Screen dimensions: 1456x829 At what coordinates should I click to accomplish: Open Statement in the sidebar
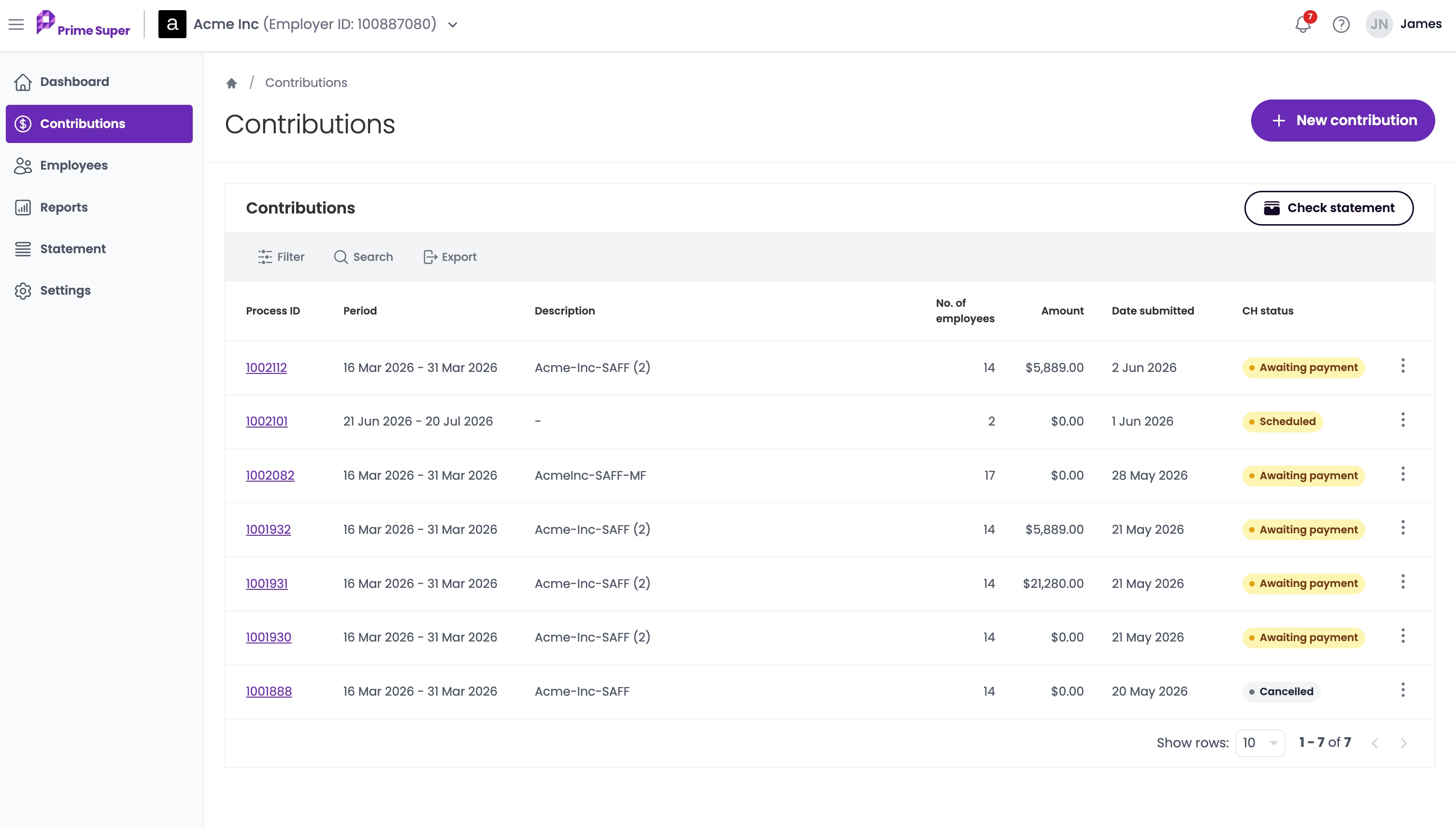pos(99,249)
